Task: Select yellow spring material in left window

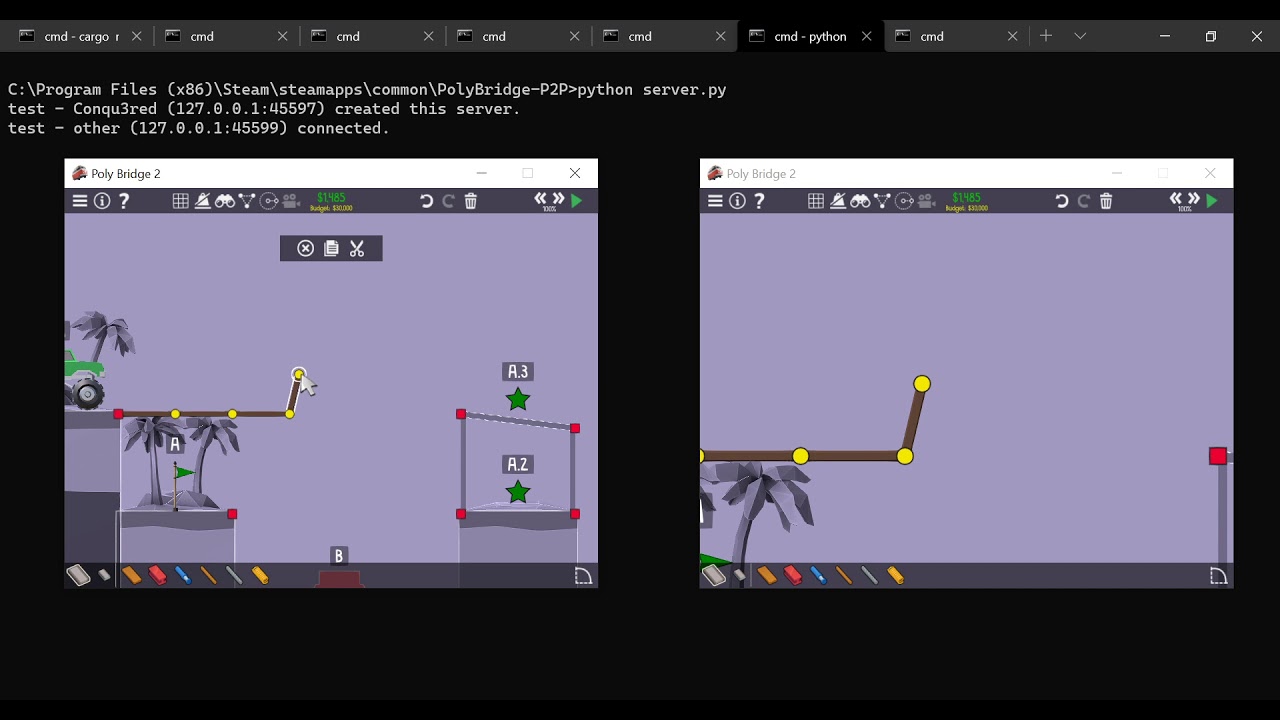Action: [260, 575]
